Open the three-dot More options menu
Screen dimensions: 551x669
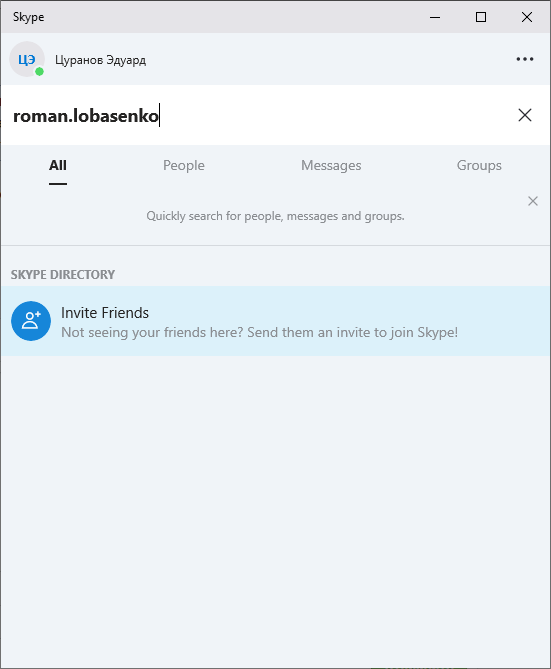[x=525, y=59]
